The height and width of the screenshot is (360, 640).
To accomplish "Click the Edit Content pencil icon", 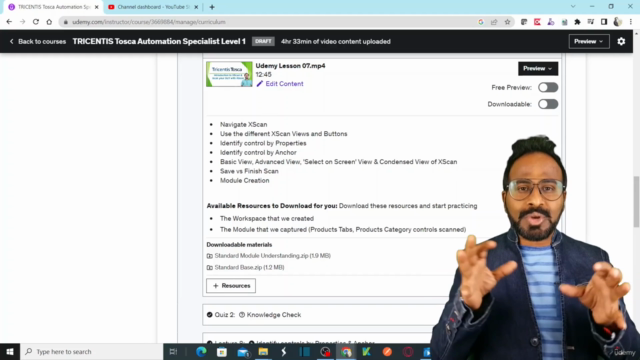I will click(260, 84).
